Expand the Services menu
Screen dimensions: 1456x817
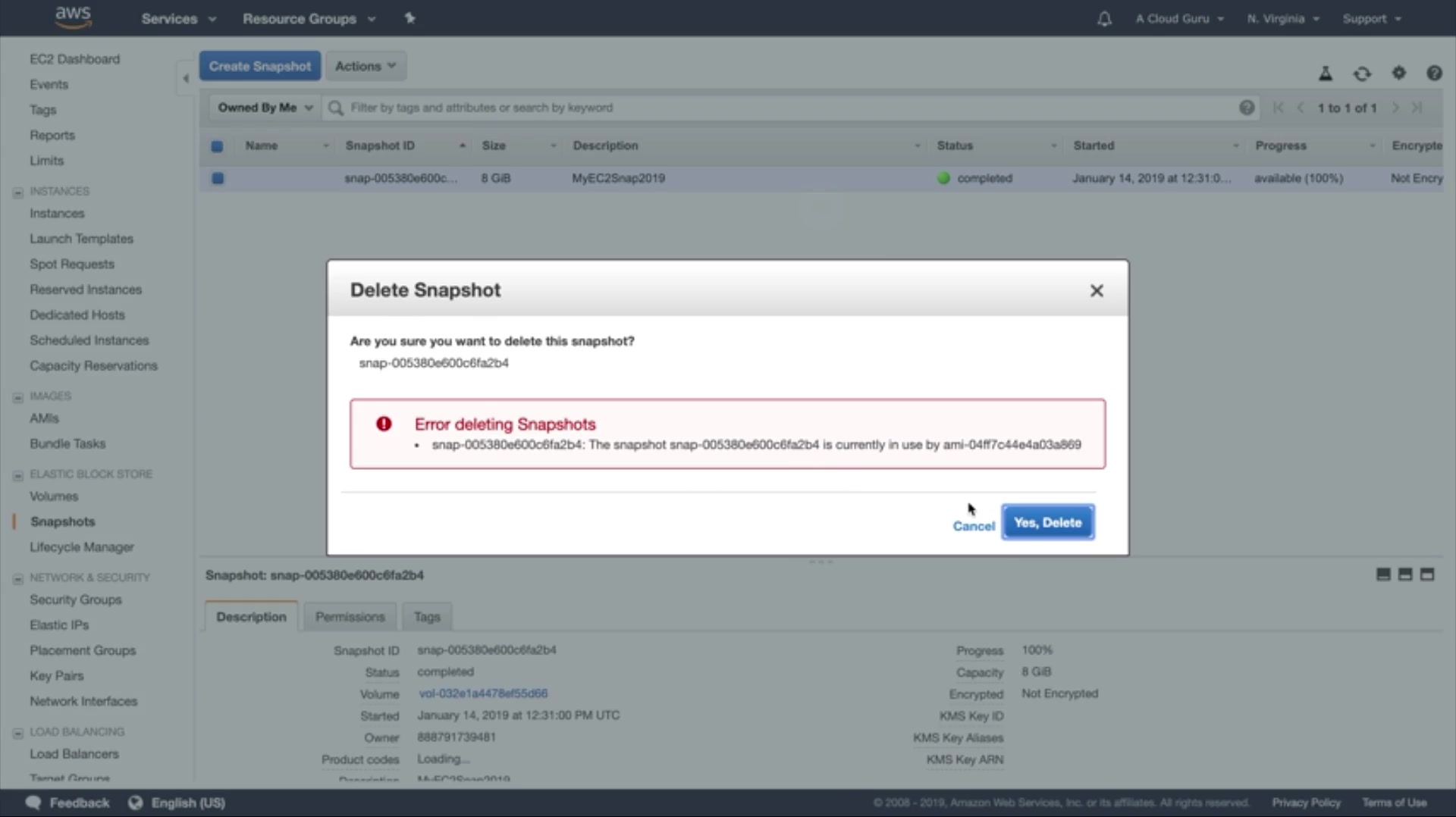point(178,19)
